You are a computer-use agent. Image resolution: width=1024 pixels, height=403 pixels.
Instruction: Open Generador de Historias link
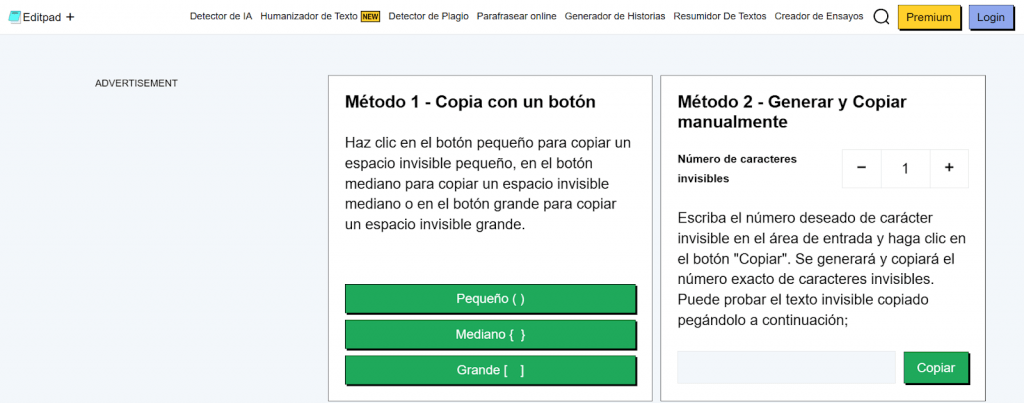point(615,17)
